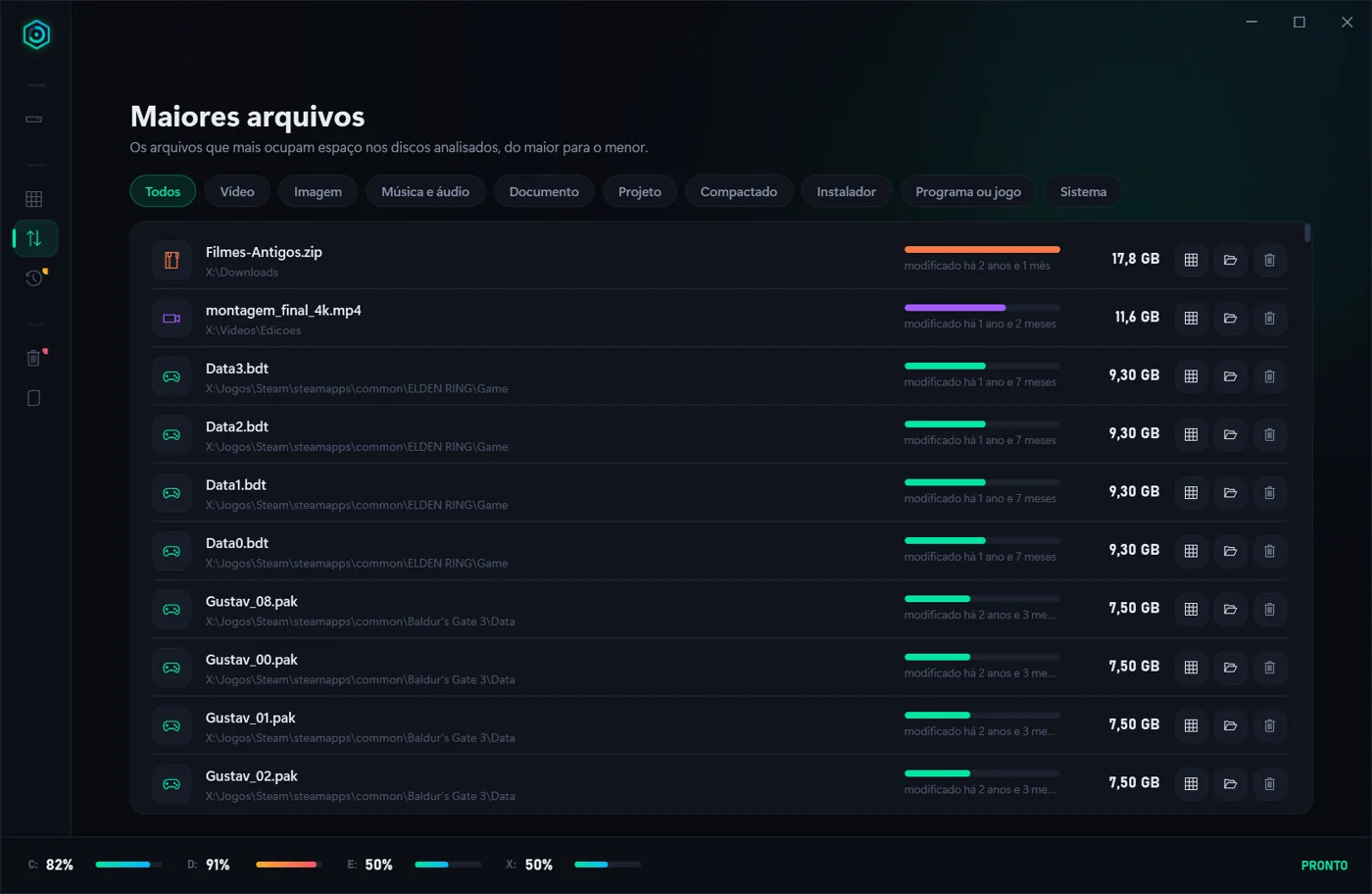Delete Data2.bdt with trash icon

point(1269,434)
